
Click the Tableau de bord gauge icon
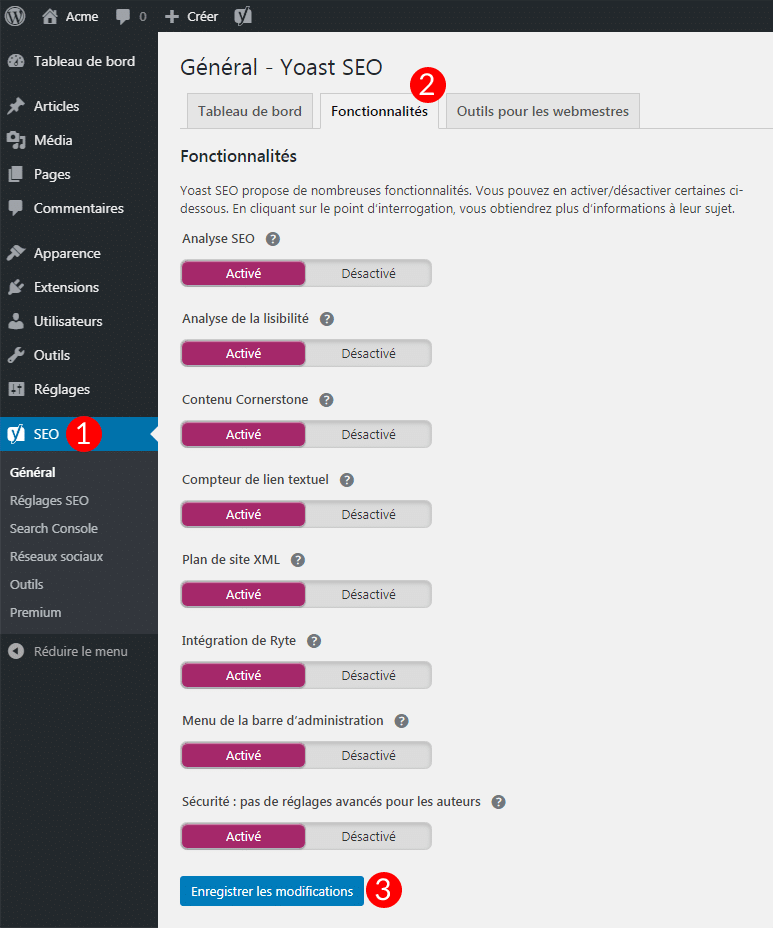(x=16, y=61)
